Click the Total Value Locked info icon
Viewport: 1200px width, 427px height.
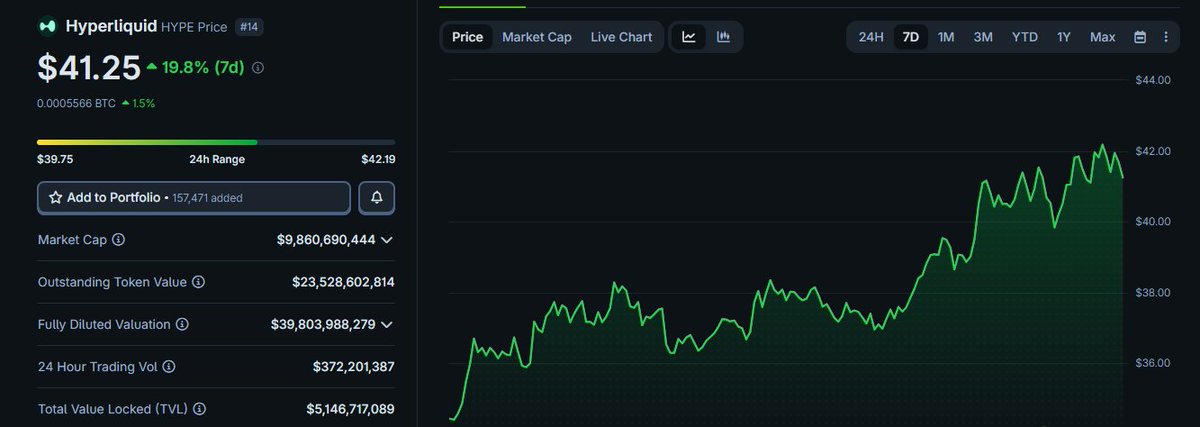pyautogui.click(x=199, y=409)
